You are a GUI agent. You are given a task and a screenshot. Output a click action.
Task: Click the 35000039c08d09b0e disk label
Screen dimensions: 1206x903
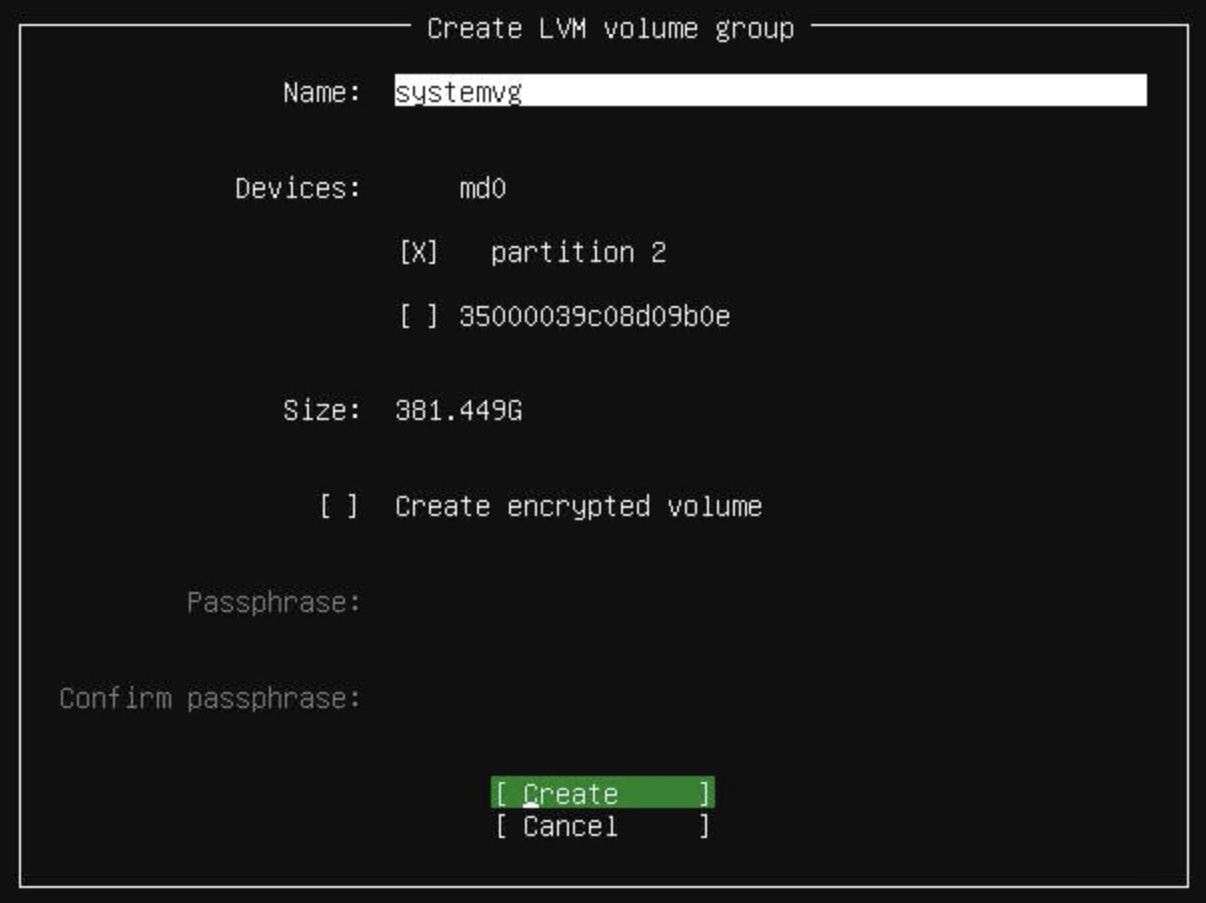coord(594,317)
